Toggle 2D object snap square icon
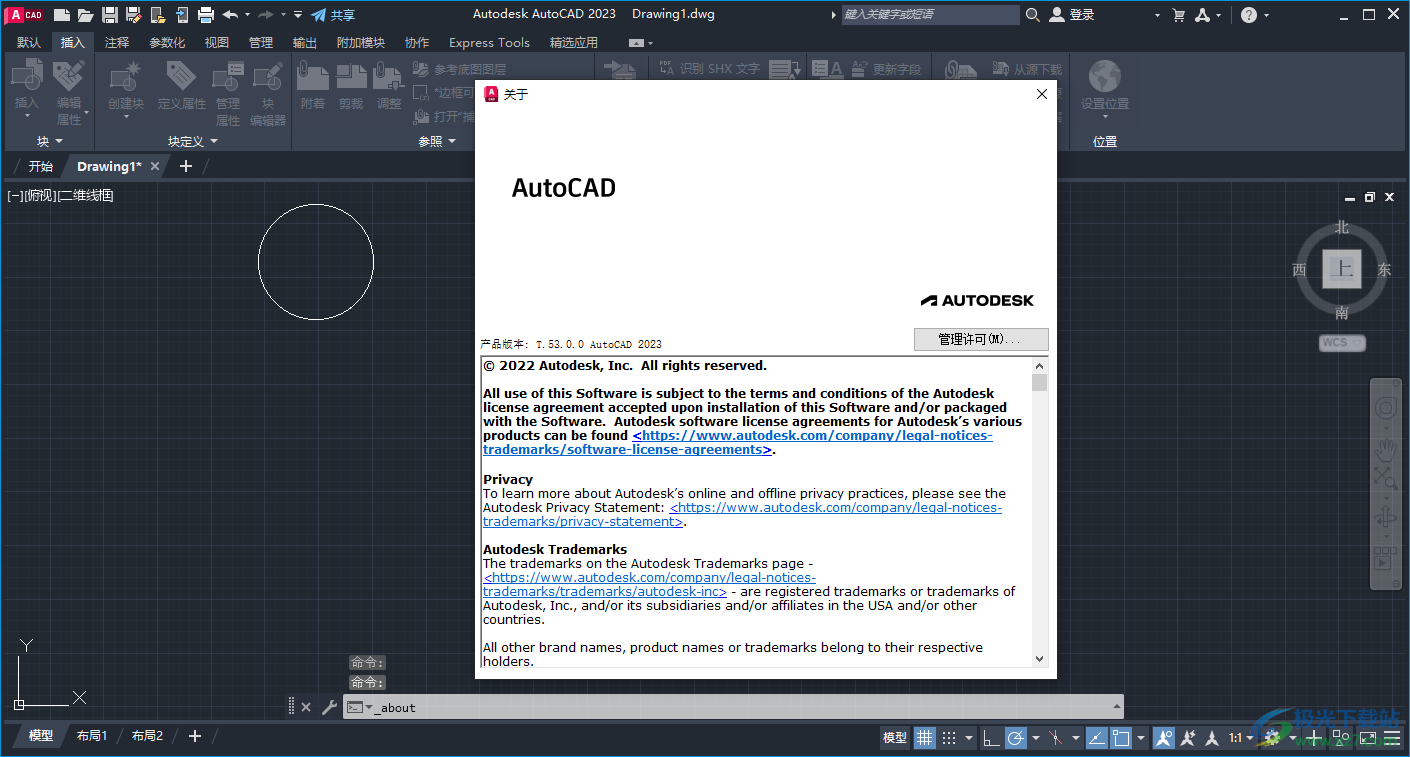Screen dimensions: 1410x757 1121,738
